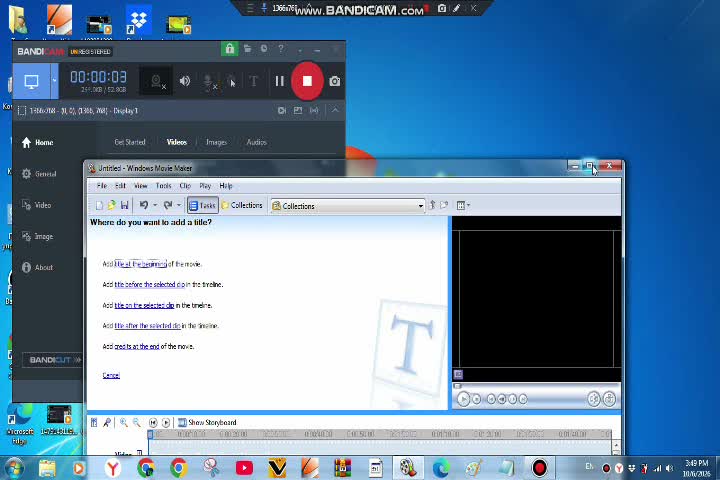
Task: Jump back to the start in preview monitor
Action: click(491, 399)
